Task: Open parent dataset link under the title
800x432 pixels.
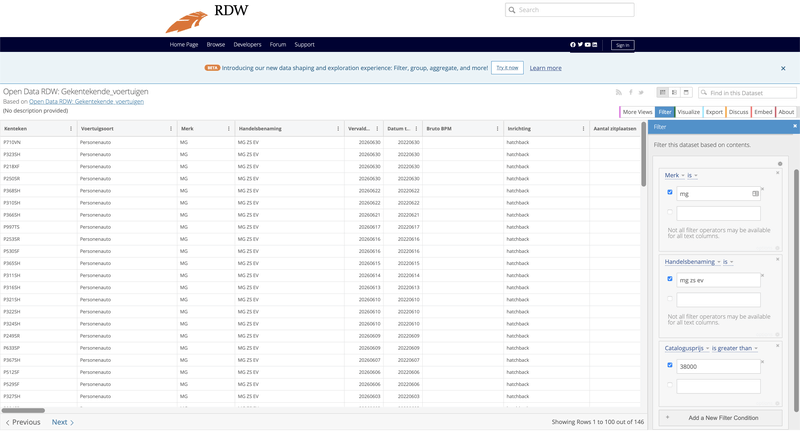Action: (x=86, y=101)
